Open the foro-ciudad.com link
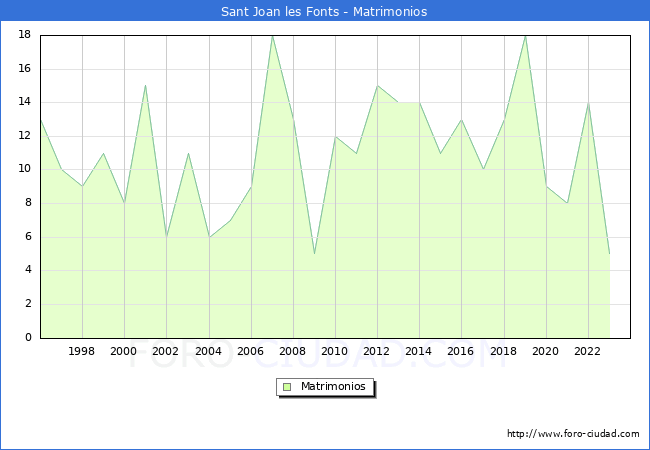The image size is (650, 450). click(x=573, y=434)
